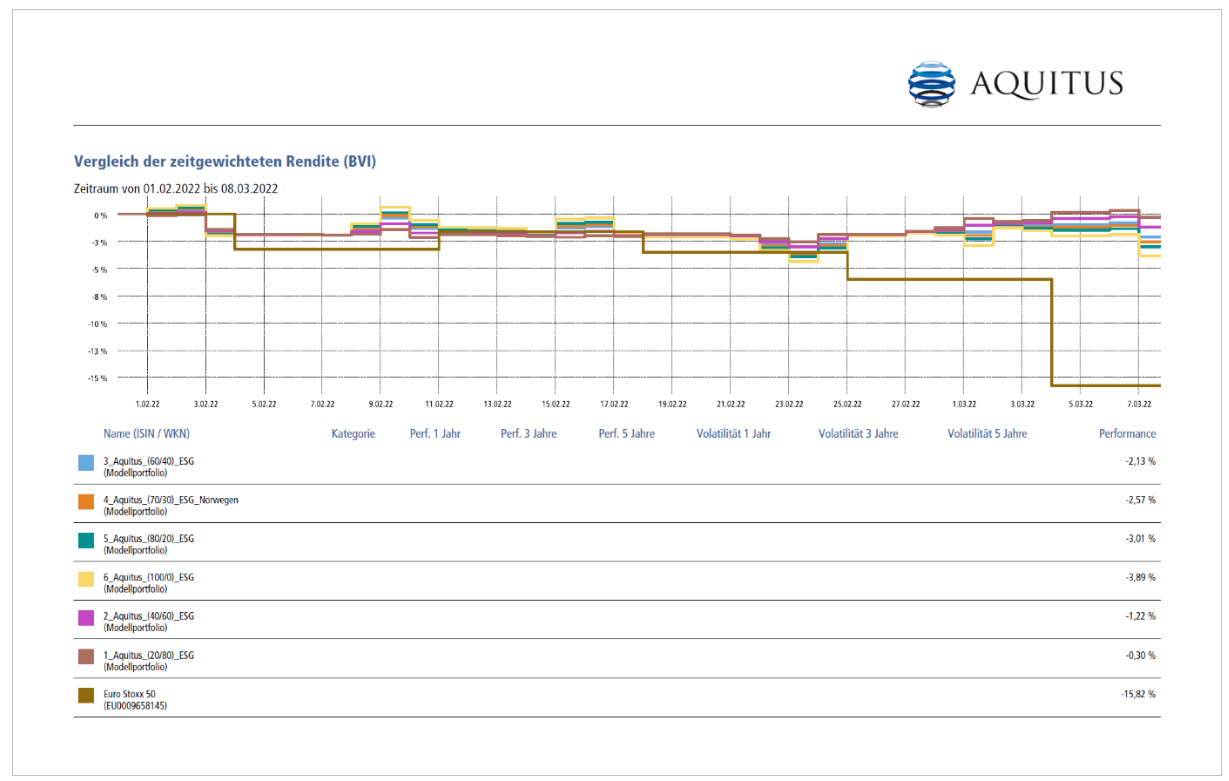Open the 4_Aquitus_(70/30)_ESG_Norwegen portfolio name
Image resolution: width=1229 pixels, height=781 pixels.
point(171,498)
